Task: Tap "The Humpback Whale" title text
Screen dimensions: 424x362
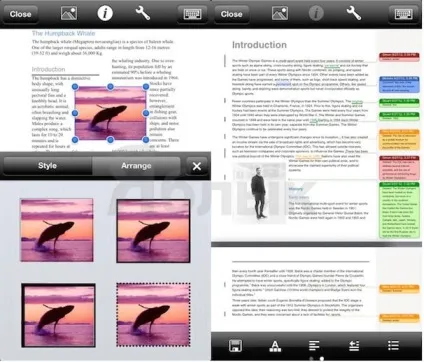Action: [x=63, y=33]
